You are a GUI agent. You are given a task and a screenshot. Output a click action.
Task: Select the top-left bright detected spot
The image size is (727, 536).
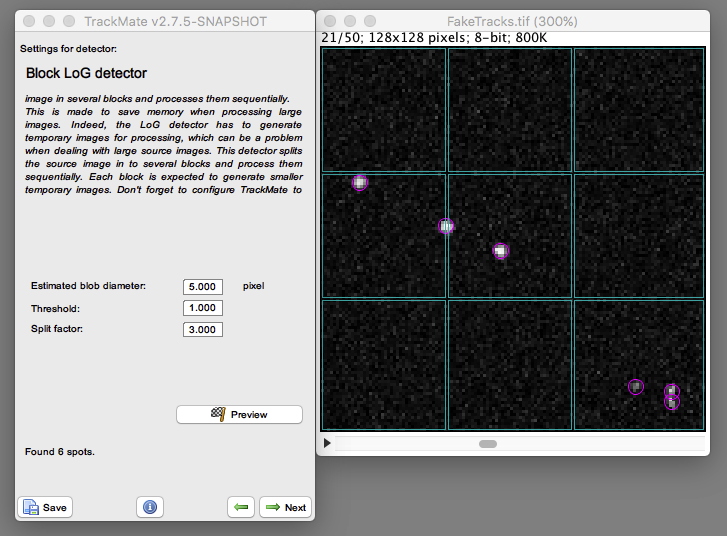(x=360, y=183)
